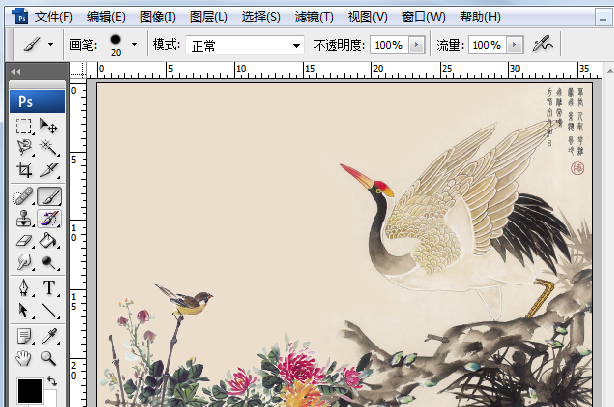The height and width of the screenshot is (407, 614).
Task: Select the Healing Brush tool
Action: tap(24, 196)
